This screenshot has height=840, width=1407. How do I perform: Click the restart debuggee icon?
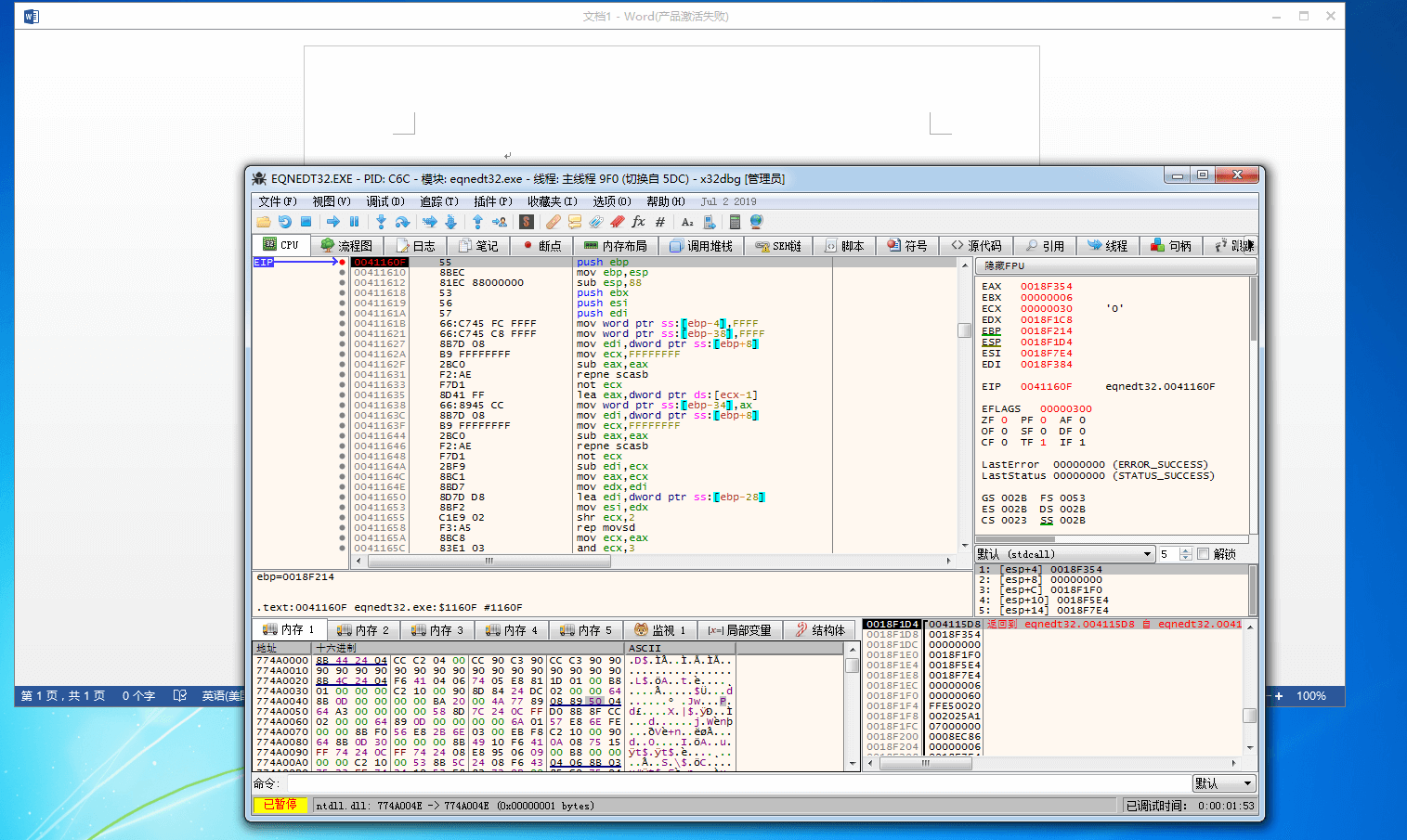pyautogui.click(x=285, y=222)
